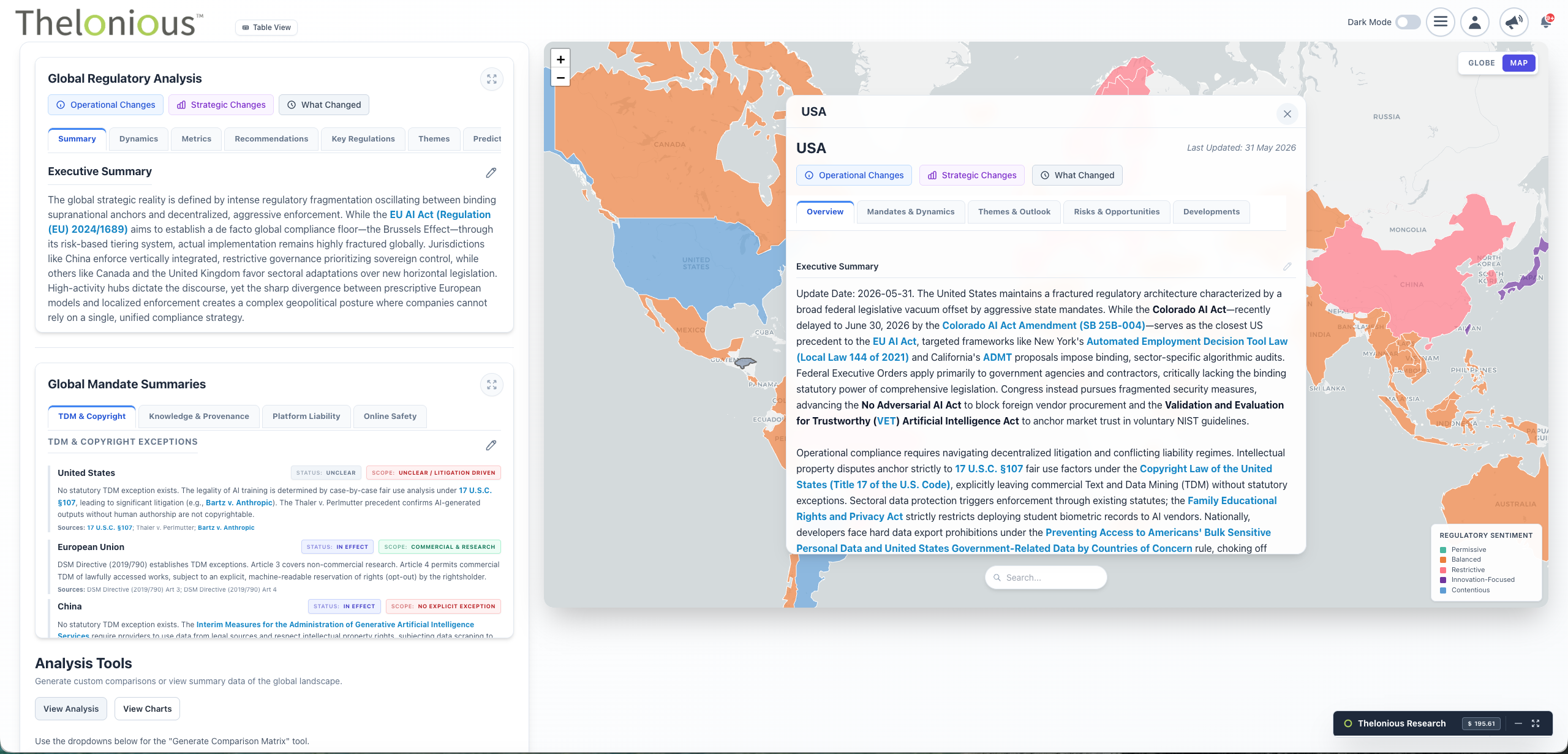Image resolution: width=1568 pixels, height=754 pixels.
Task: Open the Interim Measures Generative AI link
Action: pyautogui.click(x=335, y=625)
